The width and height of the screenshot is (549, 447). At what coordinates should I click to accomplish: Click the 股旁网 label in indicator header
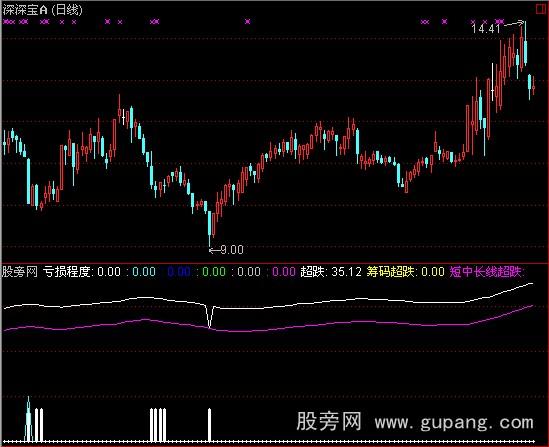pyautogui.click(x=20, y=272)
